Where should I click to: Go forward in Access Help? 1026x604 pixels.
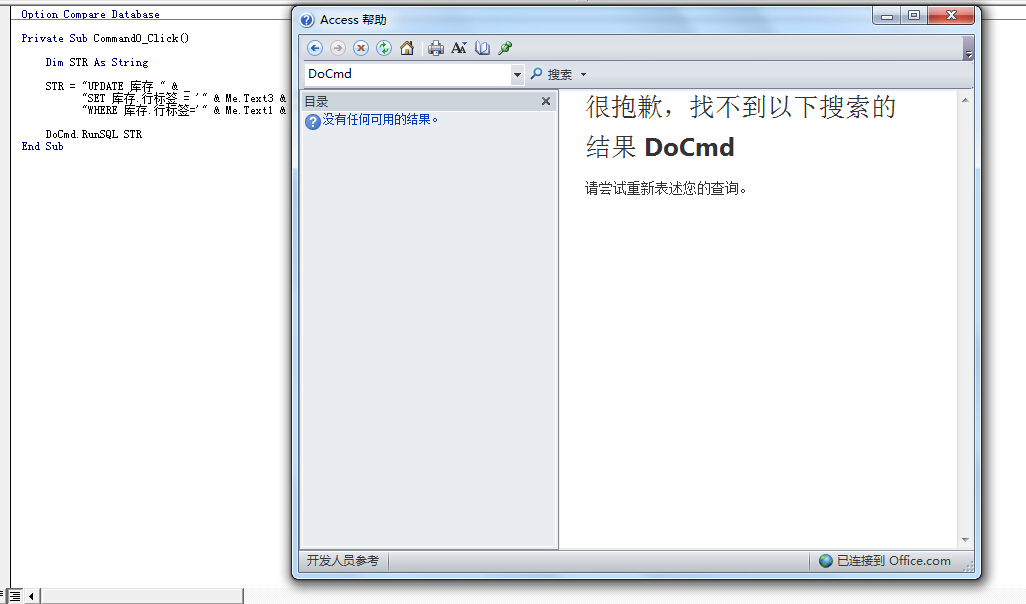tap(338, 48)
